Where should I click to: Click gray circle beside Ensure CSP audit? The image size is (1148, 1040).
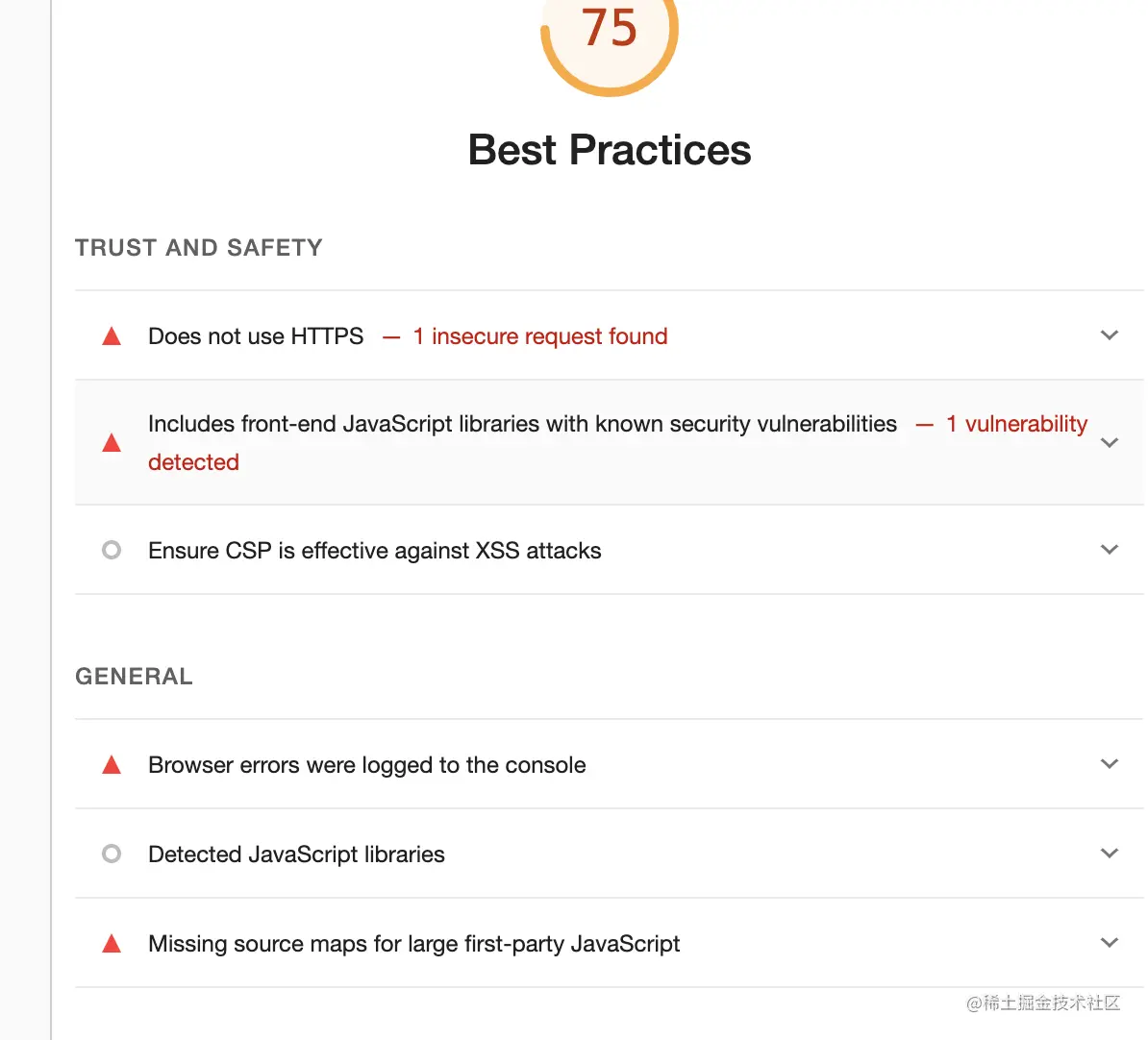point(112,550)
